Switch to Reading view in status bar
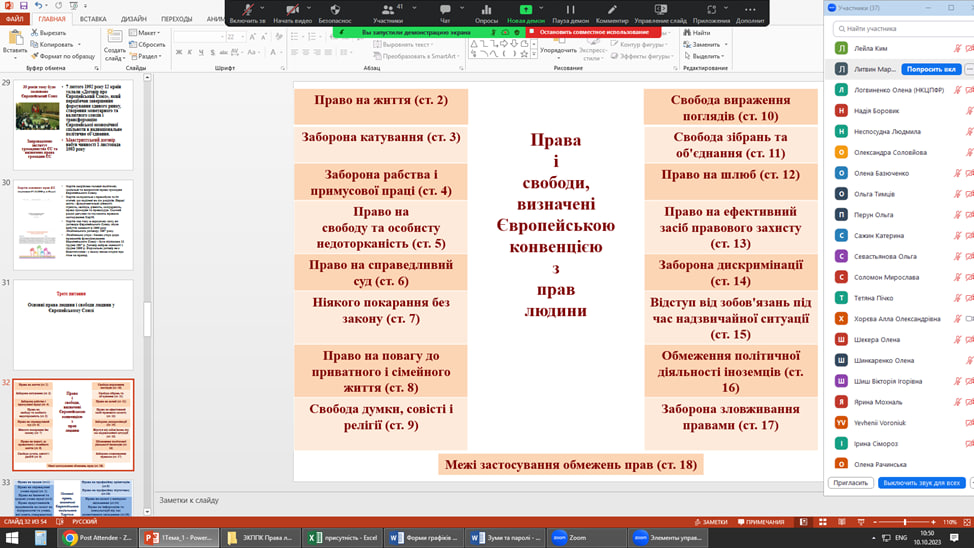Image resolution: width=974 pixels, height=548 pixels. [842, 522]
